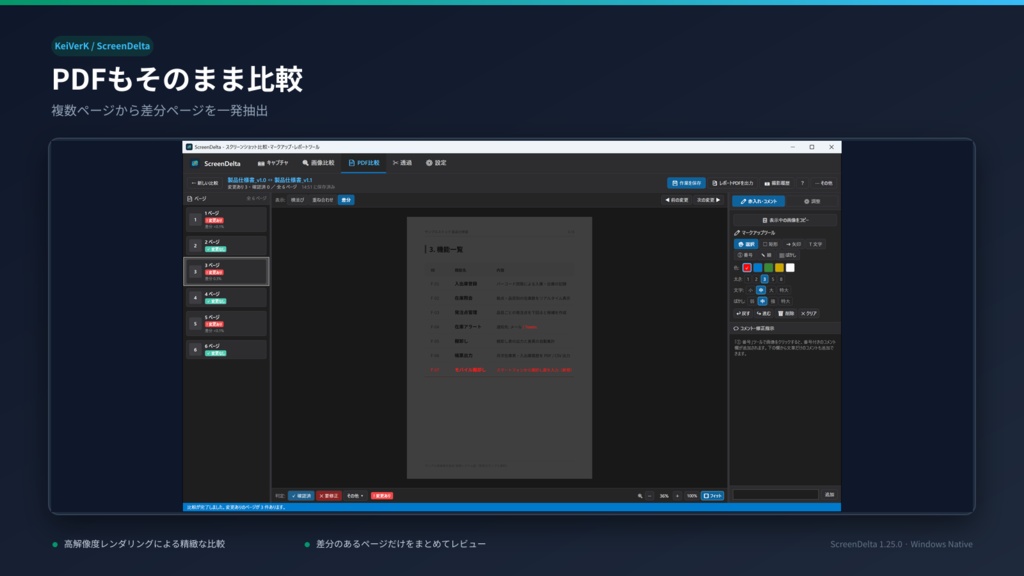Click the レポートPDFを出力 button
Image resolution: width=1024 pixels, height=576 pixels.
pyautogui.click(x=732, y=183)
